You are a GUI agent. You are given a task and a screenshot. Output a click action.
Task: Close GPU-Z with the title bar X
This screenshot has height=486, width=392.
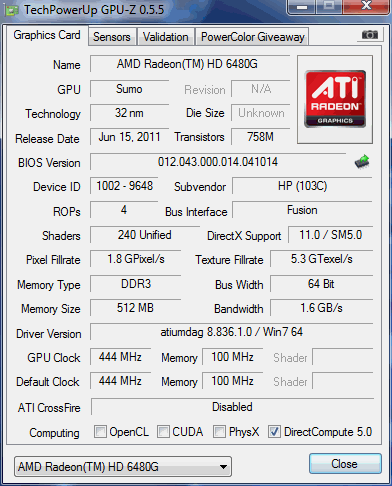click(367, 6)
